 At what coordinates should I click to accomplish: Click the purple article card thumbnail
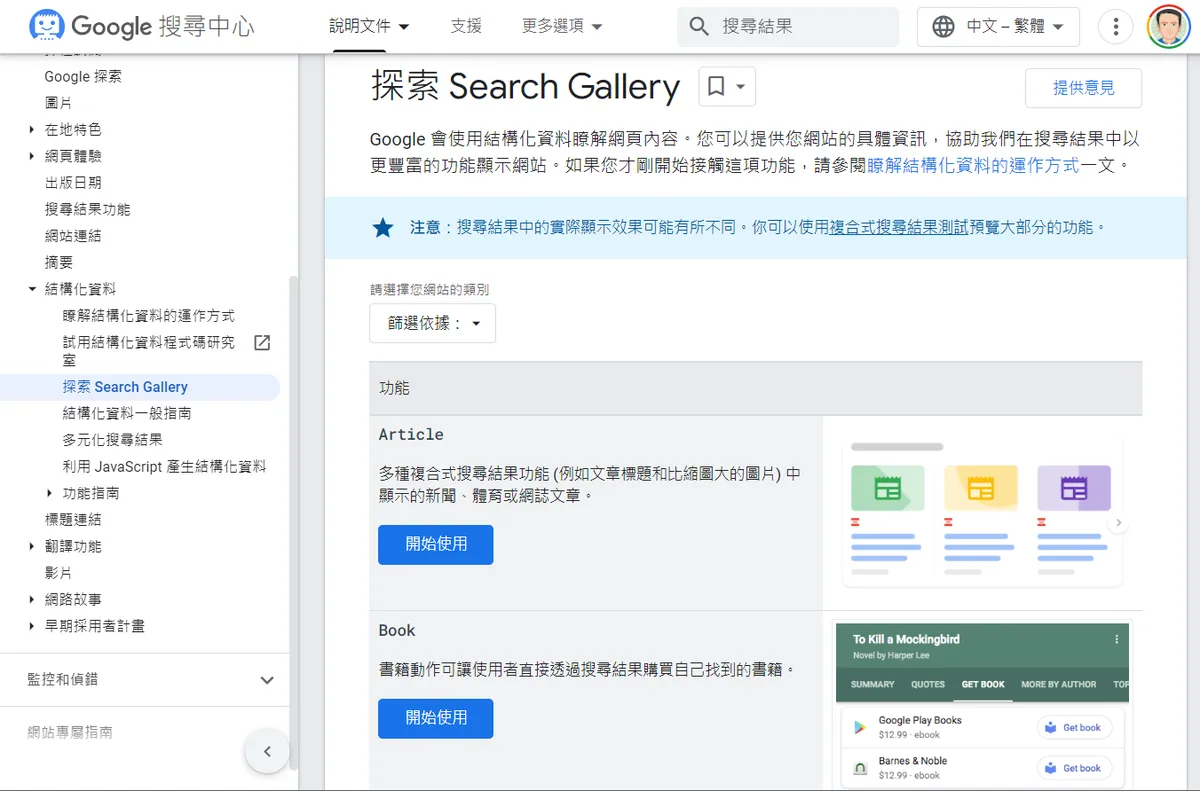pyautogui.click(x=1074, y=488)
